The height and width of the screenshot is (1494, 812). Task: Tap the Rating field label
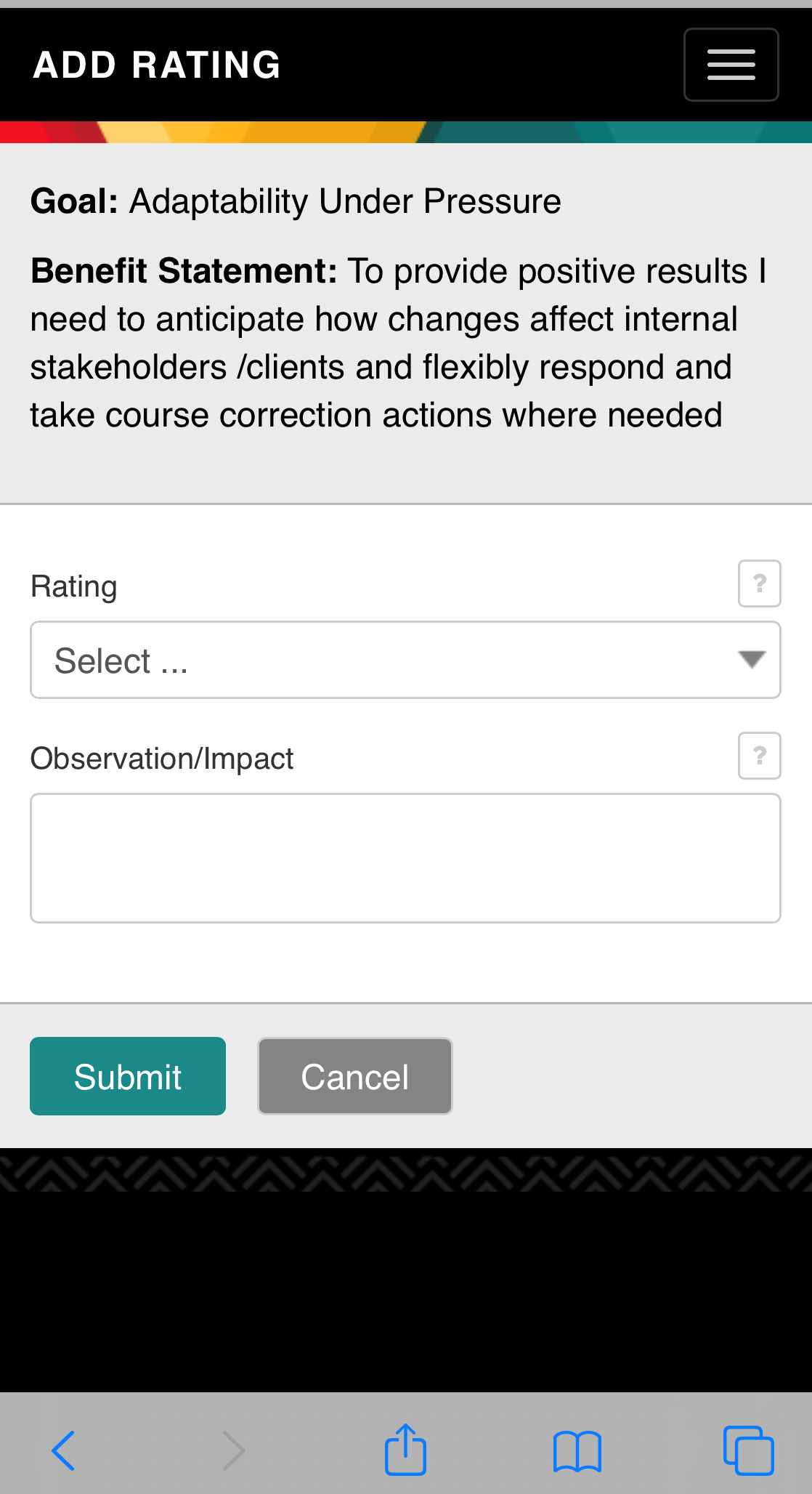coord(73,586)
